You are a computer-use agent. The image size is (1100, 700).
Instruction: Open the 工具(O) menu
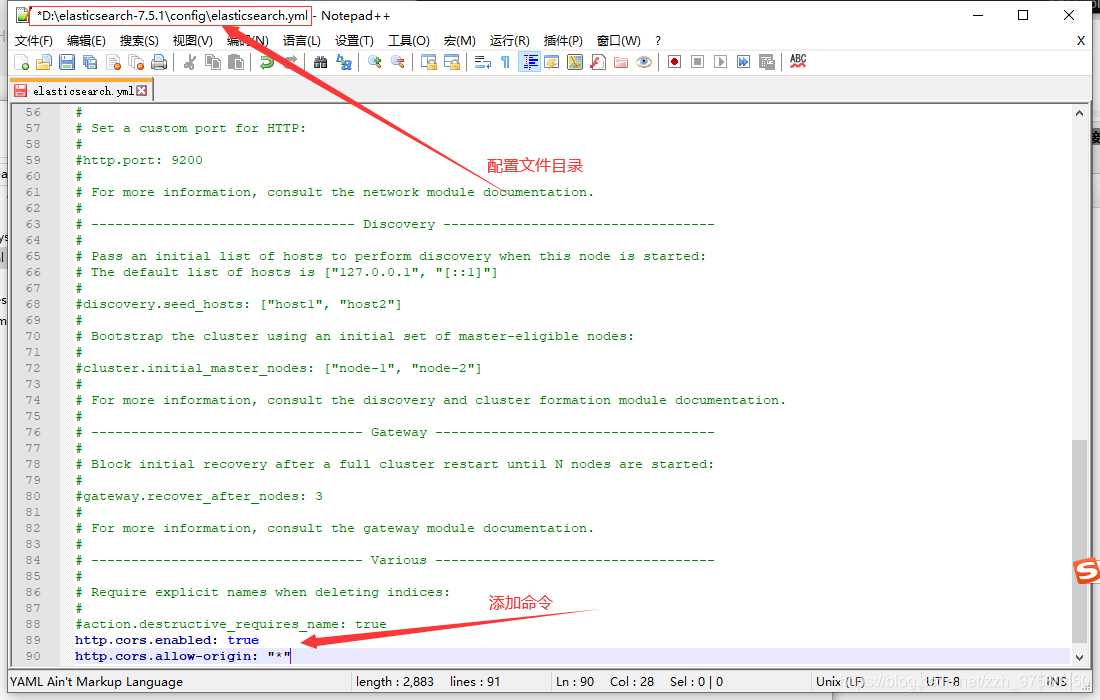point(408,41)
